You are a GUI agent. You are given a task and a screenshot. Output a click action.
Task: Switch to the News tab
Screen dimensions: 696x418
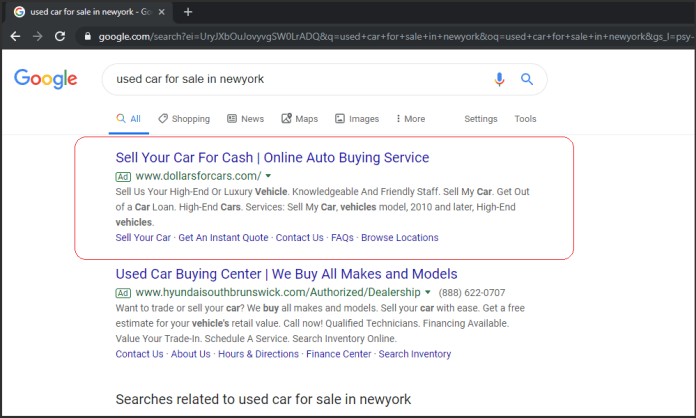(x=245, y=119)
